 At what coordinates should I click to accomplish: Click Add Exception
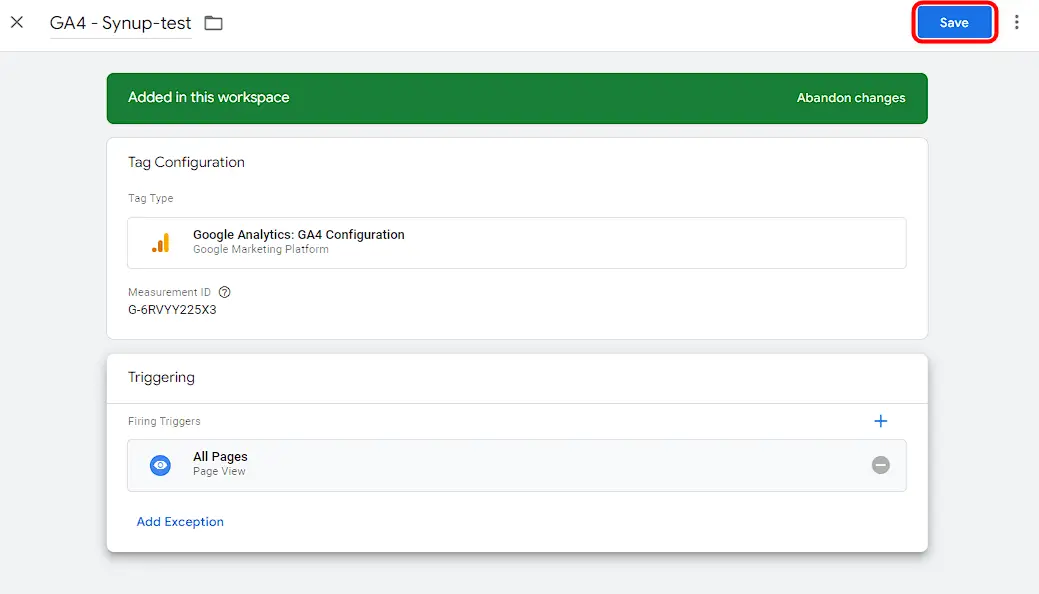click(x=180, y=522)
